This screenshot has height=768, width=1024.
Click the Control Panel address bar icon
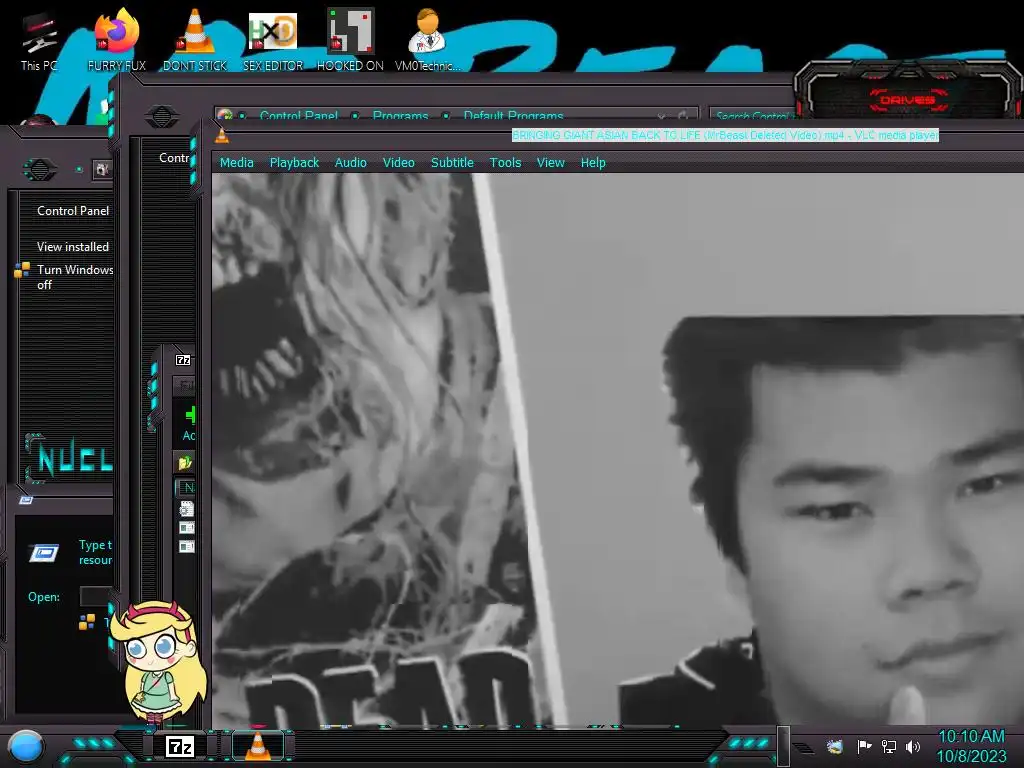225,116
